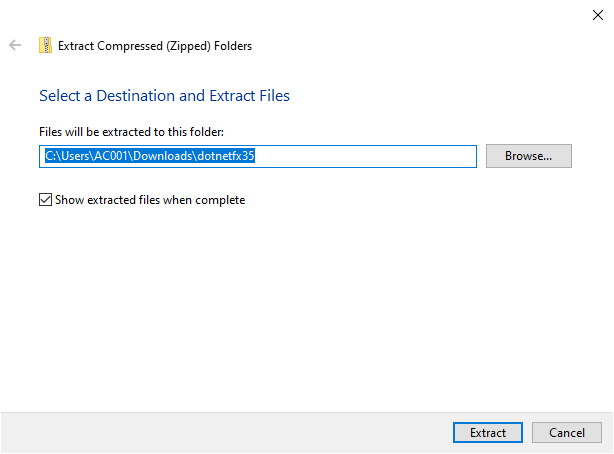
Task: Click the 'Extract Compressed (Zipped) Folders' title text
Action: 155,45
